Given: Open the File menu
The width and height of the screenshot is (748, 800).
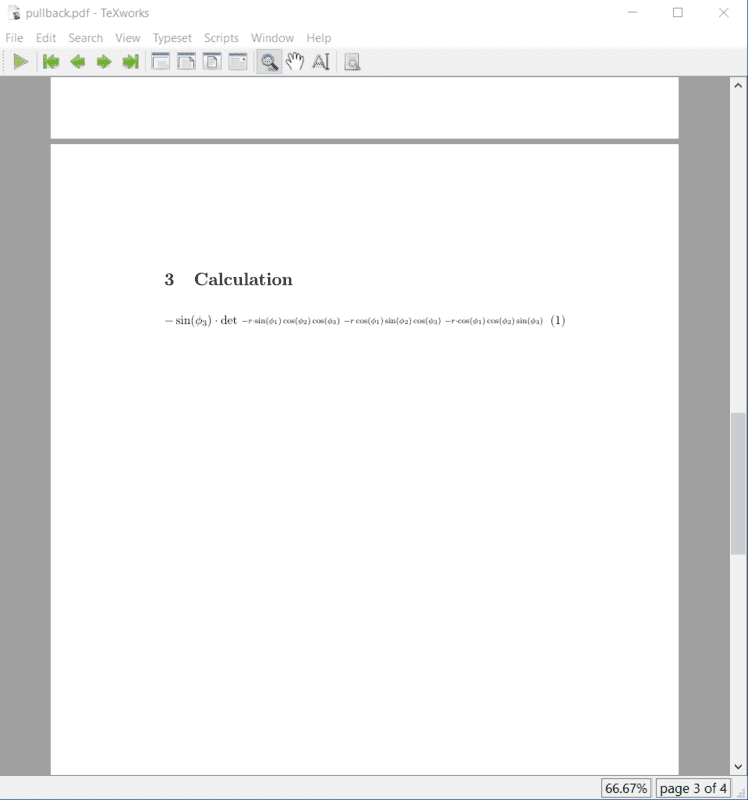Looking at the screenshot, I should [x=14, y=38].
